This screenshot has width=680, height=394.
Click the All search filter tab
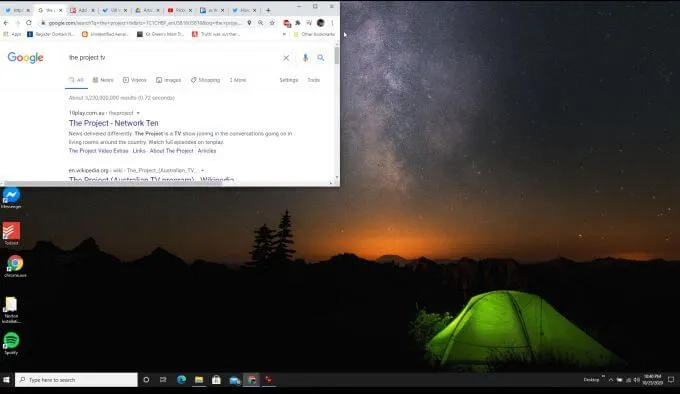tap(76, 80)
